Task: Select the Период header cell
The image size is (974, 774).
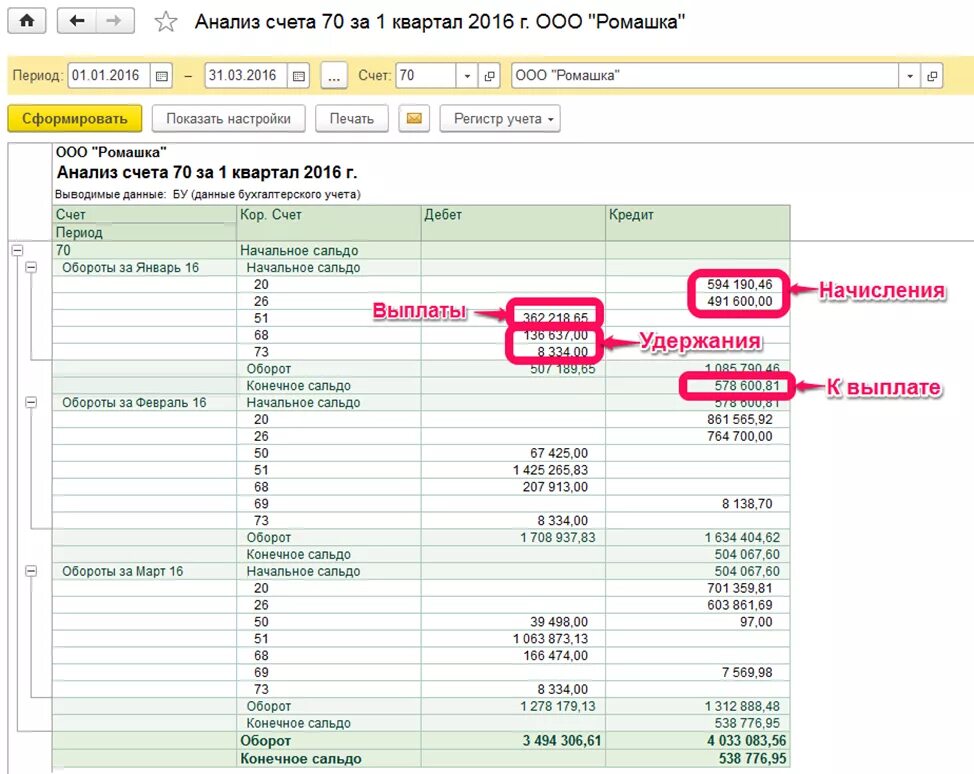Action: (x=144, y=232)
